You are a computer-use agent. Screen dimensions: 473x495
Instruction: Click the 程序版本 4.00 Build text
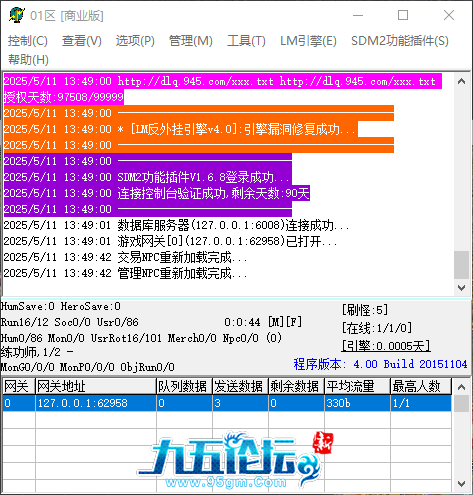pos(380,364)
